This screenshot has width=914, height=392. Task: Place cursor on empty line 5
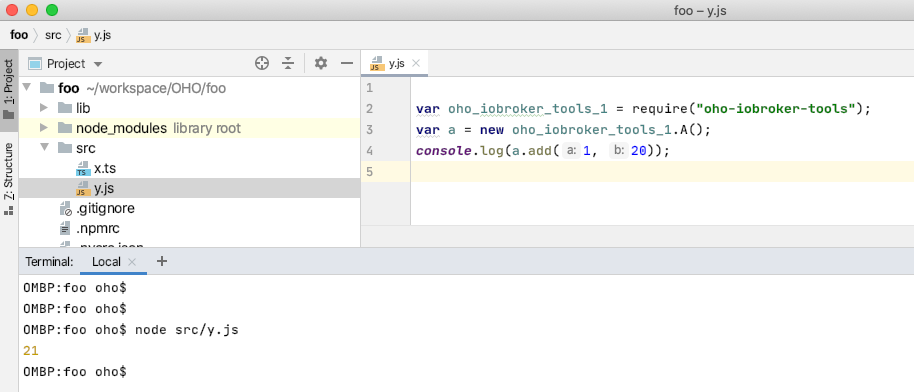click(662, 172)
